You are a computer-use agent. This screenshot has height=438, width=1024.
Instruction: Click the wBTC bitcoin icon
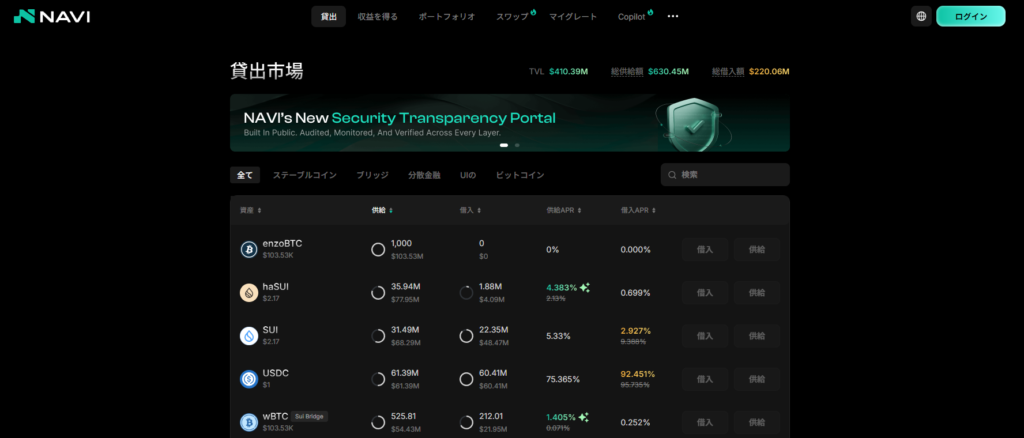point(249,422)
